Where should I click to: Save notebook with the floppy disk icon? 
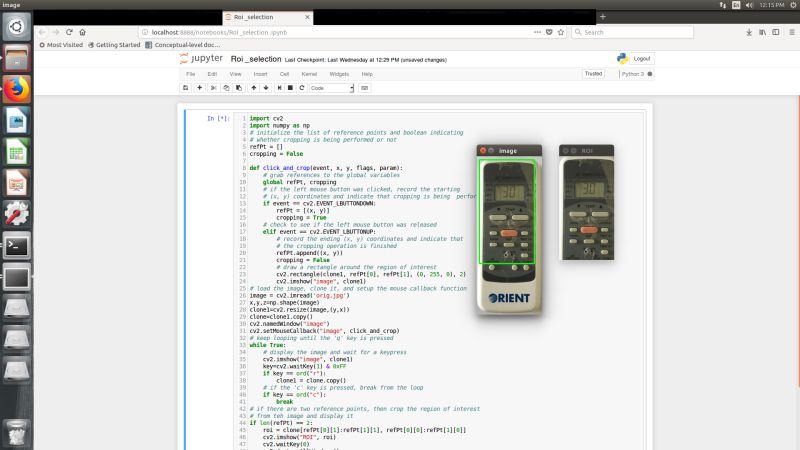185,88
